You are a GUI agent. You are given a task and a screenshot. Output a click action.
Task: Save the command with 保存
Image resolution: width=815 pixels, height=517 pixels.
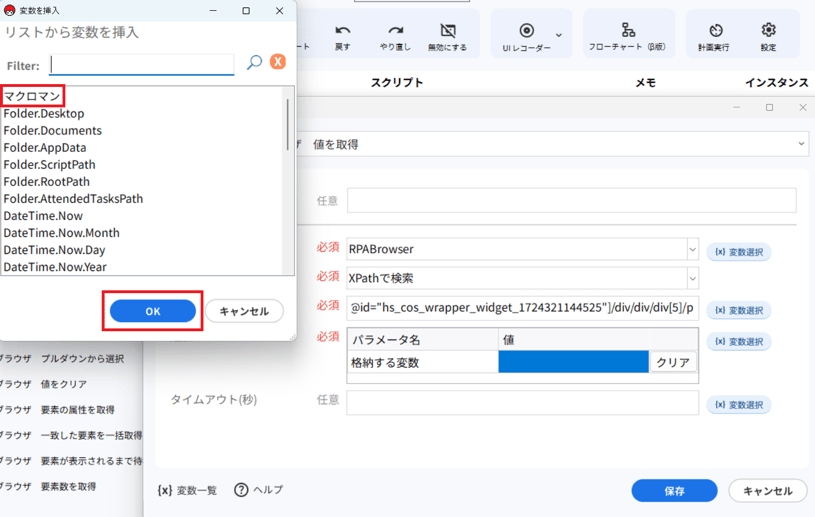pyautogui.click(x=675, y=491)
